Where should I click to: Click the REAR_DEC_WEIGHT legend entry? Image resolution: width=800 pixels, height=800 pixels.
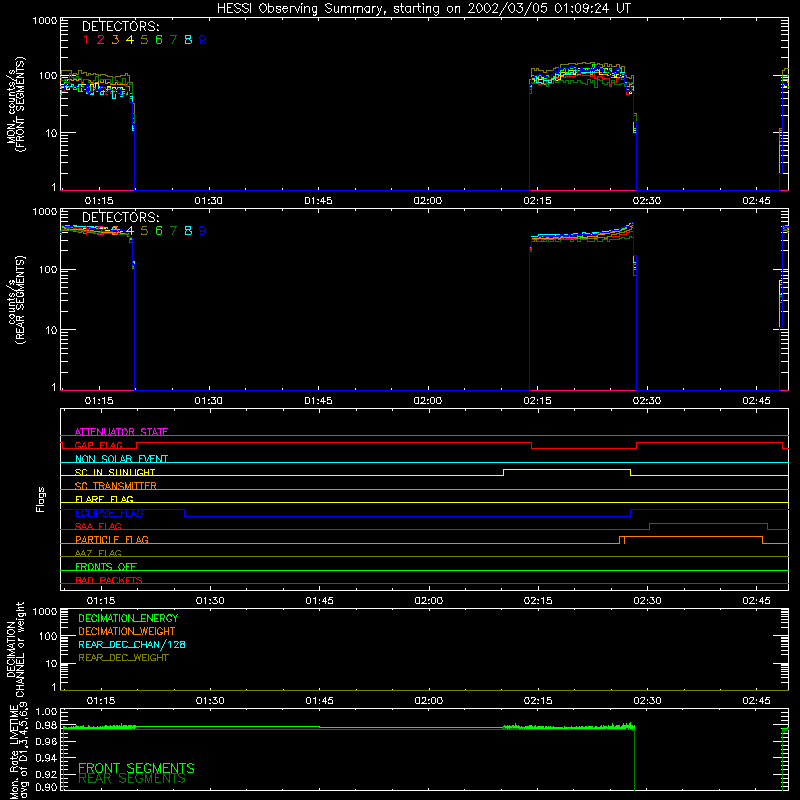tap(123, 658)
